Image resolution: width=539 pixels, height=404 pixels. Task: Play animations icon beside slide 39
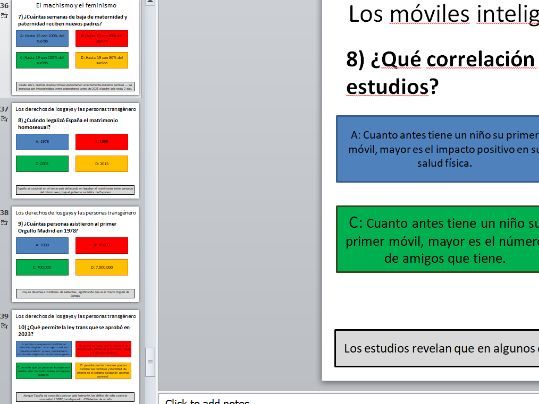coord(4,326)
